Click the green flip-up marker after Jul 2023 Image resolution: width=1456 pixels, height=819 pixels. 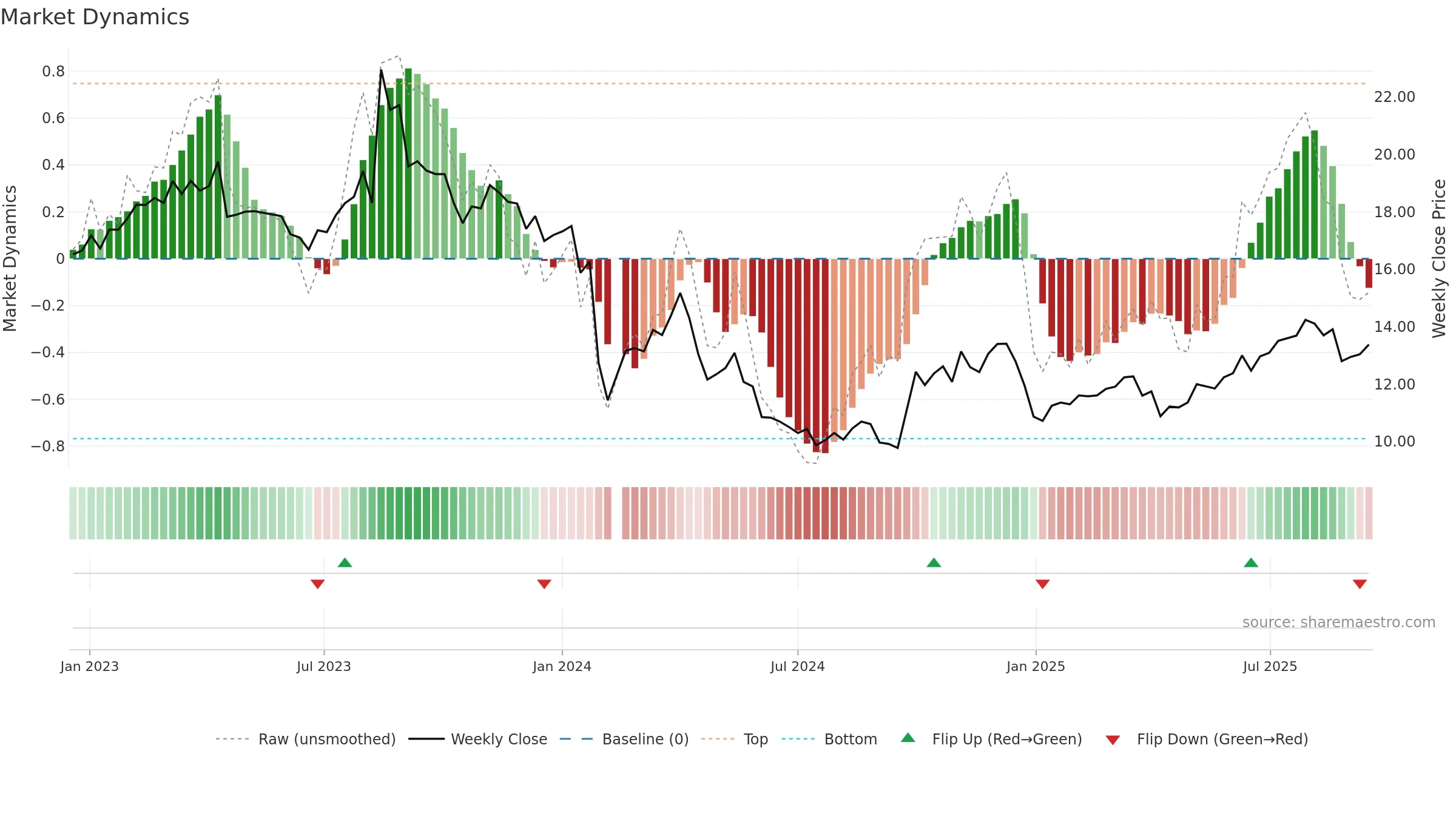coord(345,562)
